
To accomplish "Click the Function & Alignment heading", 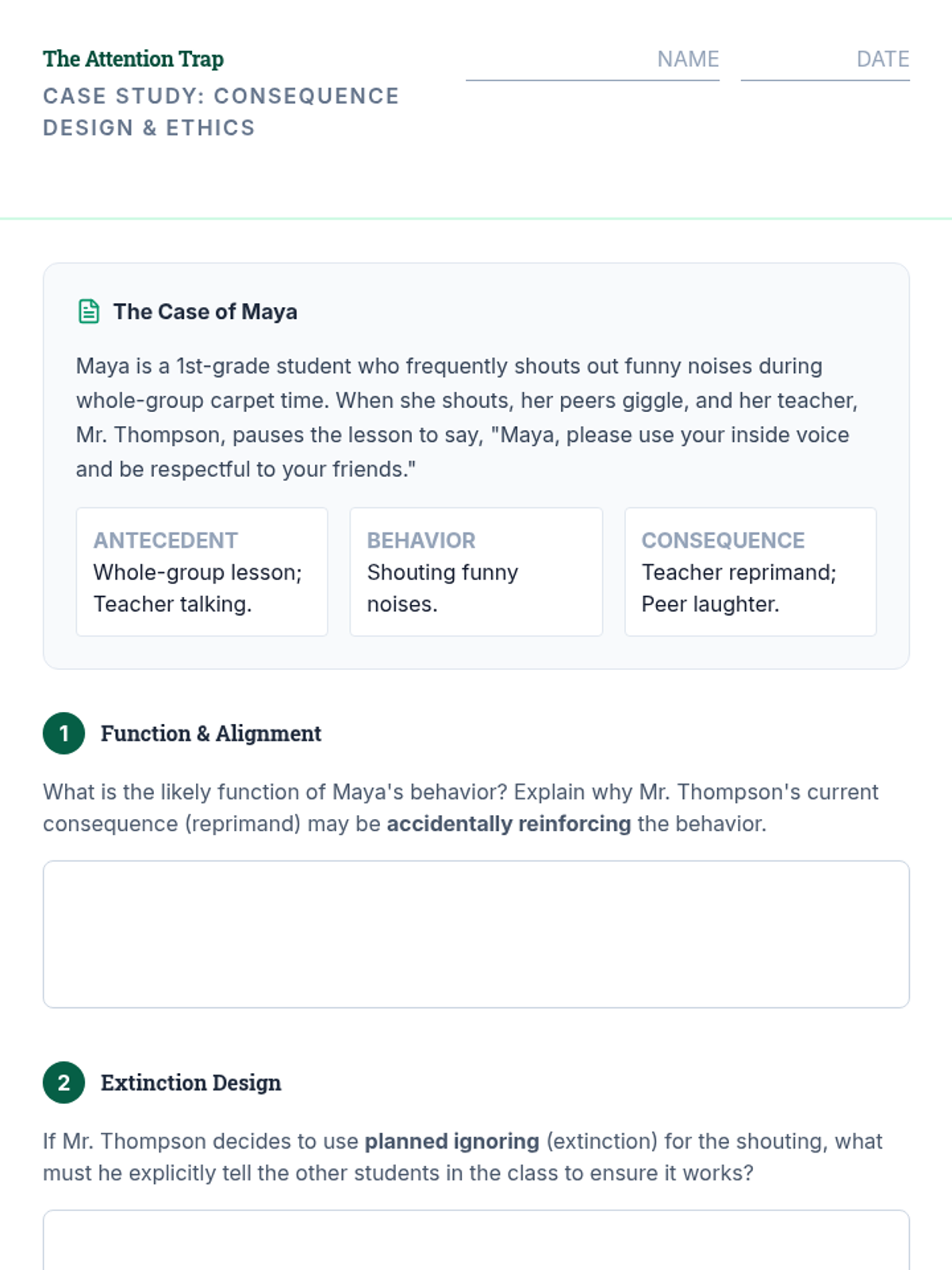I will point(211,733).
